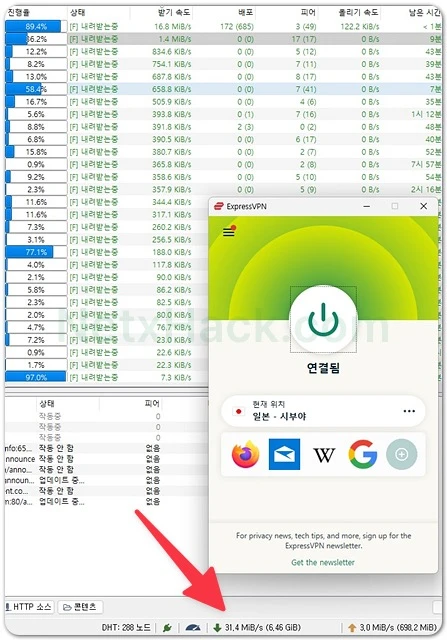Select the torrent downloading at 188.0 KiB/s

[x=107, y=252]
